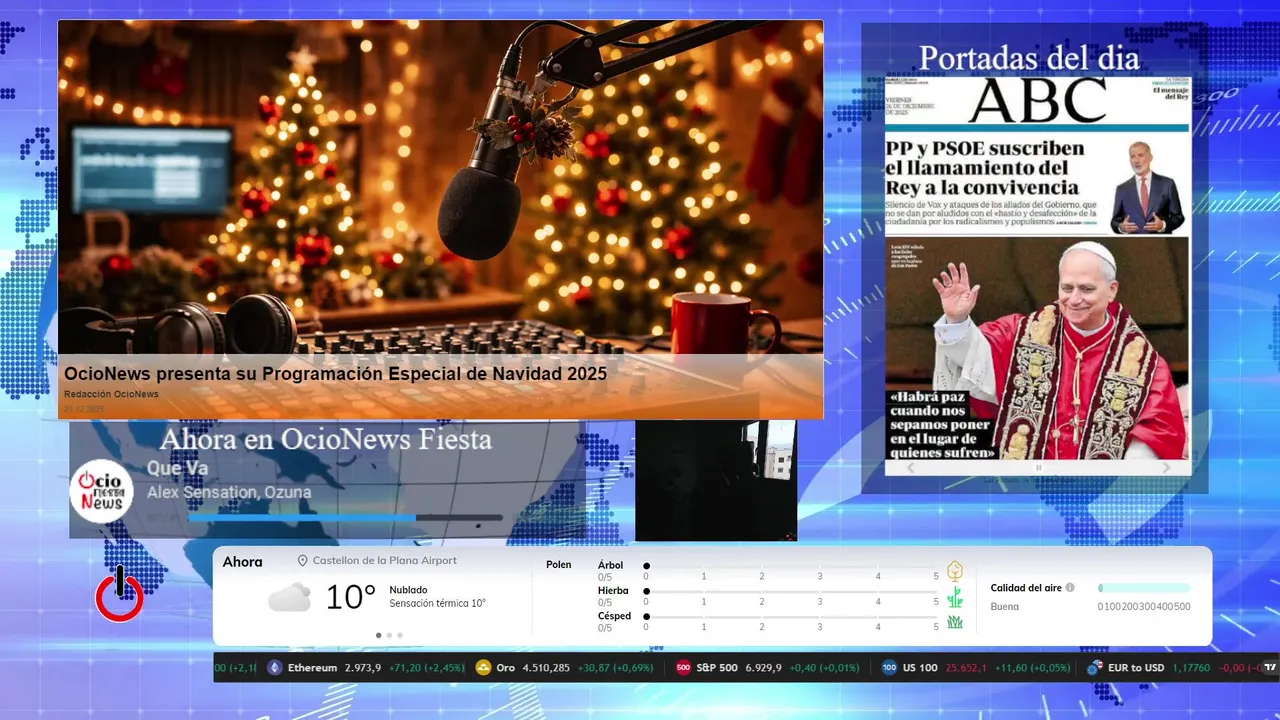The image size is (1280, 720).
Task: Click the Hierba 0/5 pollen label
Action: coord(613,596)
